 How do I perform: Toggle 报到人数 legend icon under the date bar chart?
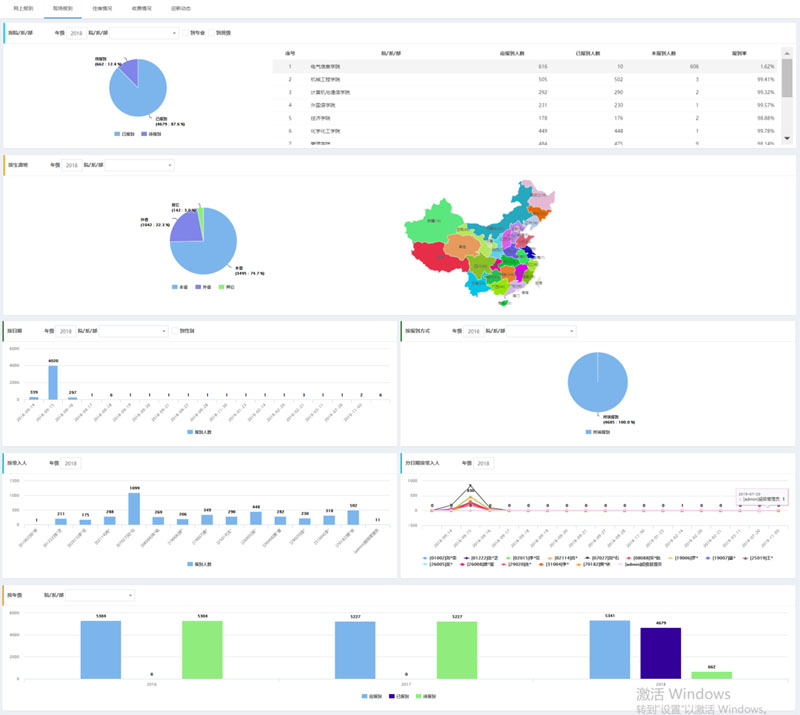190,431
